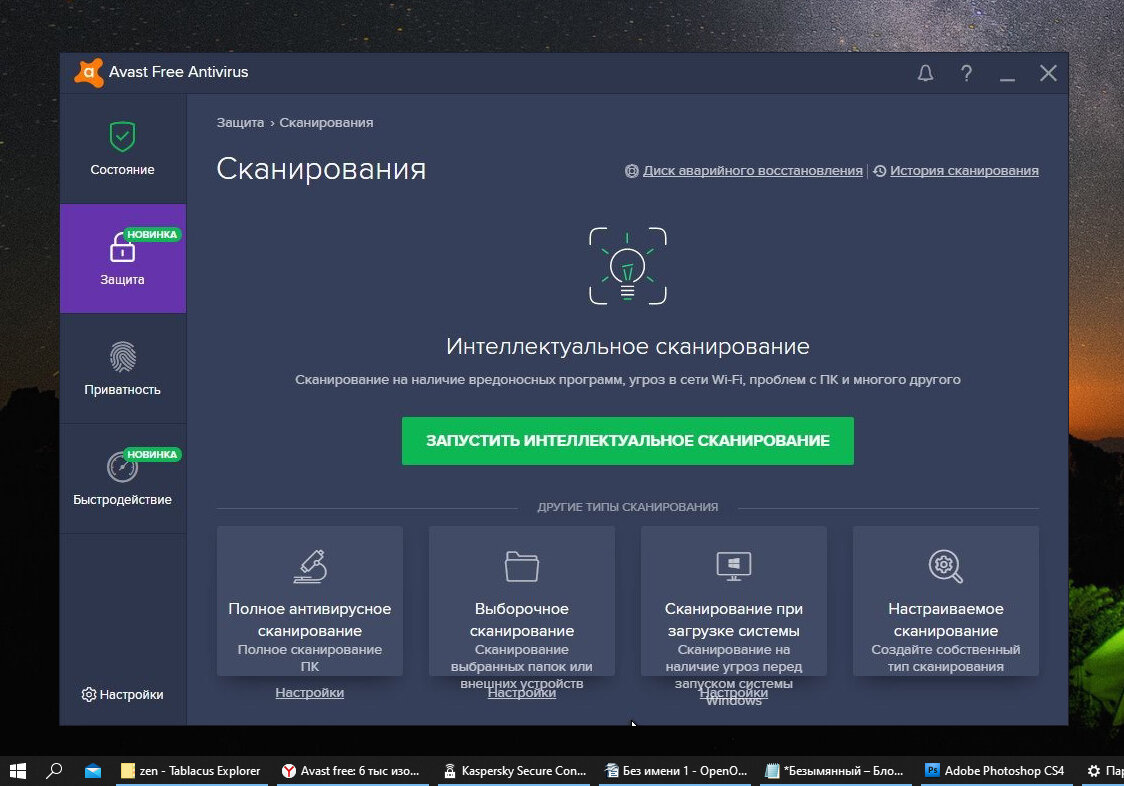Click the taskbar search magnifier icon

[54, 771]
